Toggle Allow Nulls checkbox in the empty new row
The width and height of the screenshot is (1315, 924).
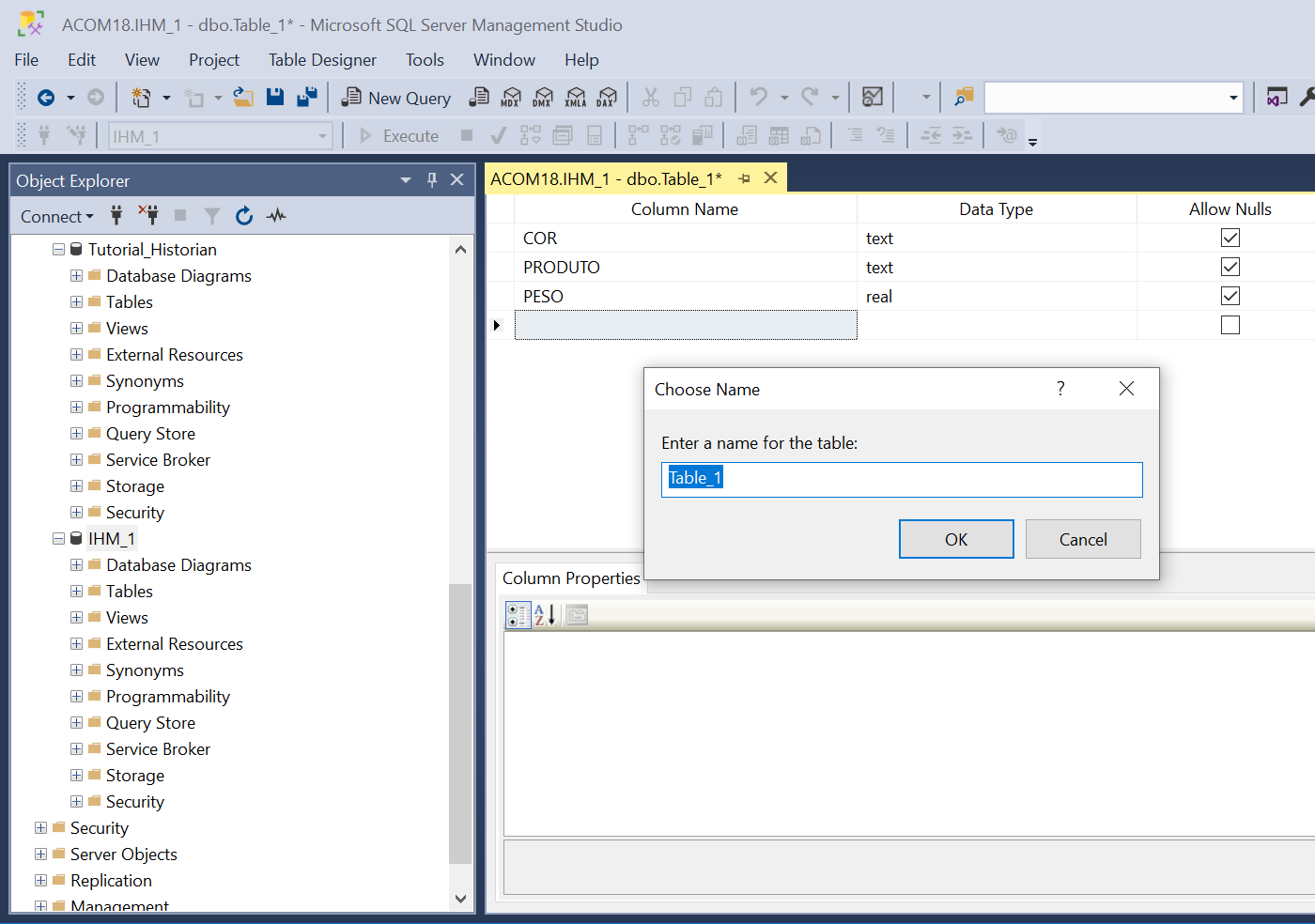coord(1230,325)
